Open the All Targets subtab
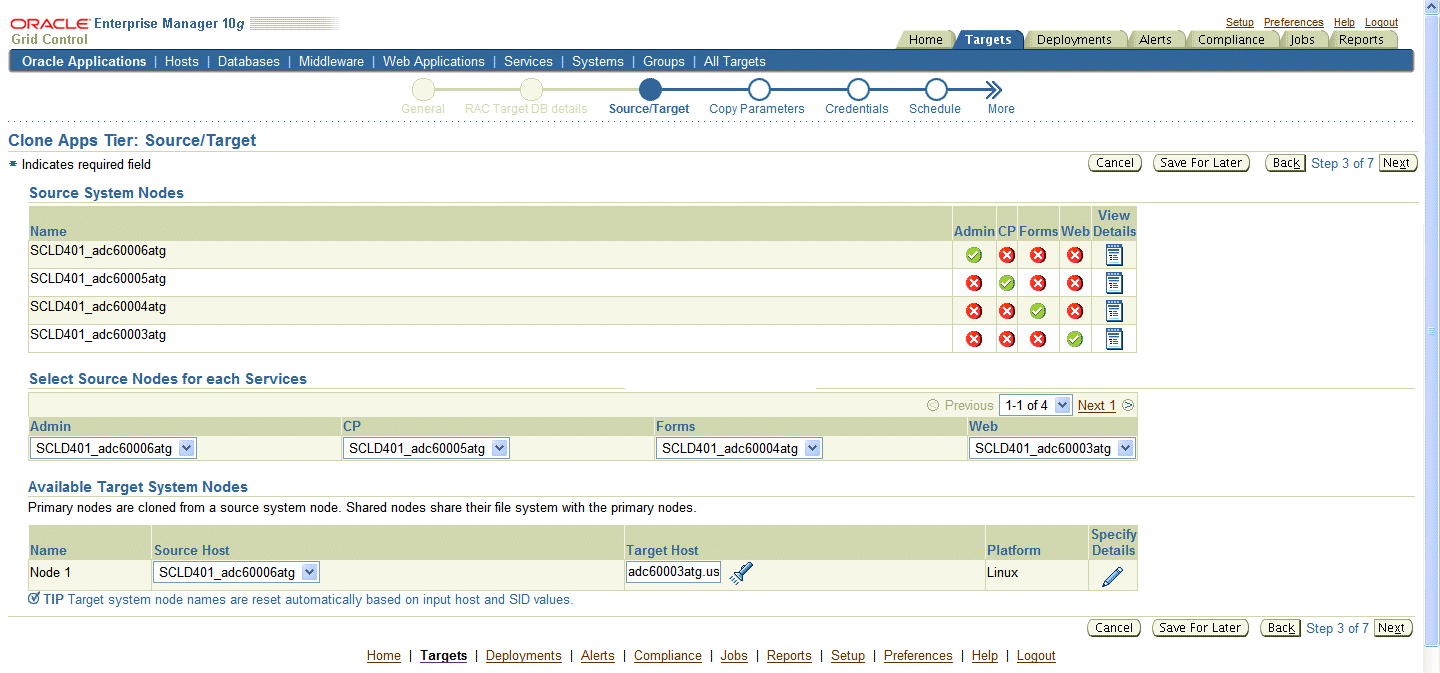Viewport: 1440px width, 673px height. click(735, 61)
